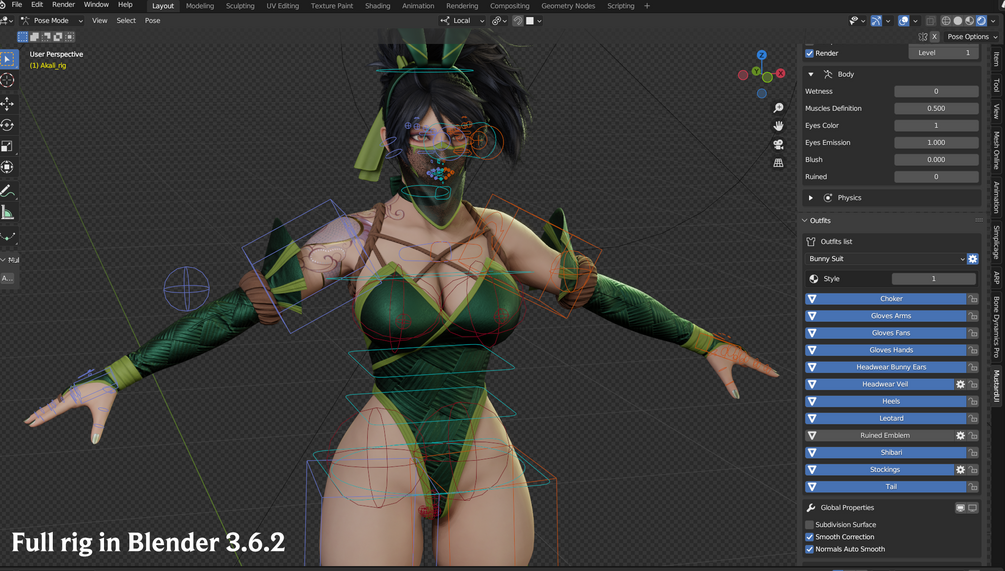1005x571 pixels.
Task: Open the shading options dropdown arrow
Action: tap(993, 21)
